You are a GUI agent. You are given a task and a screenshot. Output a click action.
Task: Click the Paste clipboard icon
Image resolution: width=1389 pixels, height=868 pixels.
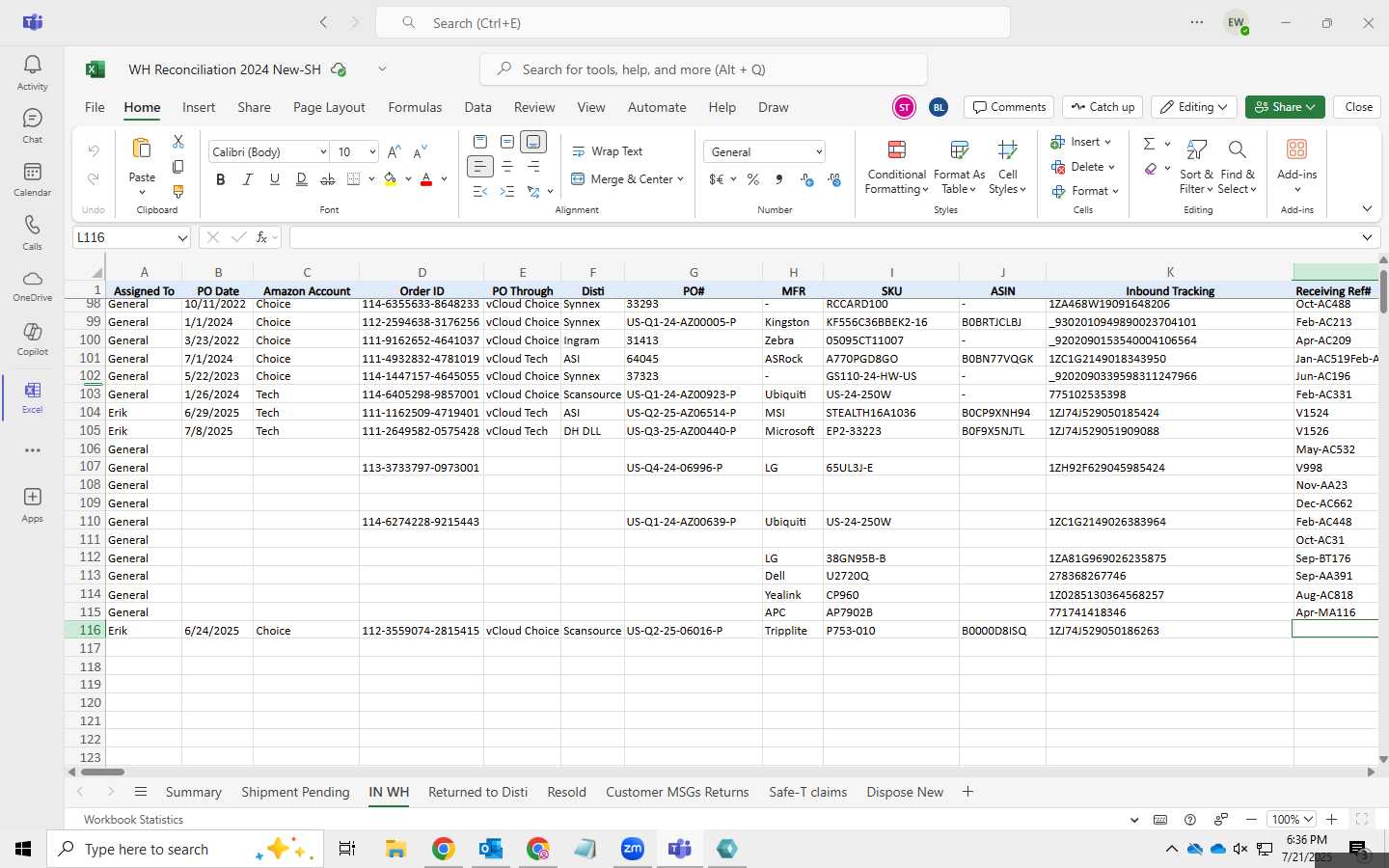point(142,149)
